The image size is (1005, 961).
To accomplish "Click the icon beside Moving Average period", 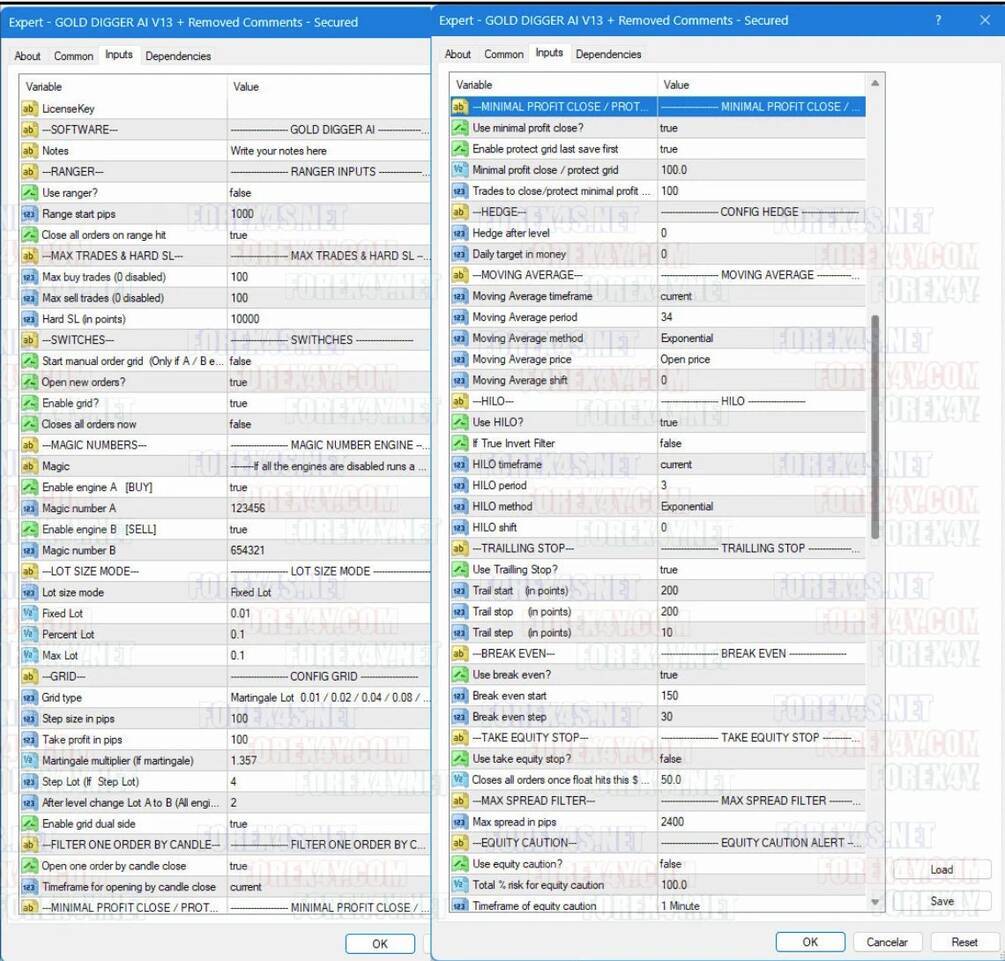I will 460,317.
